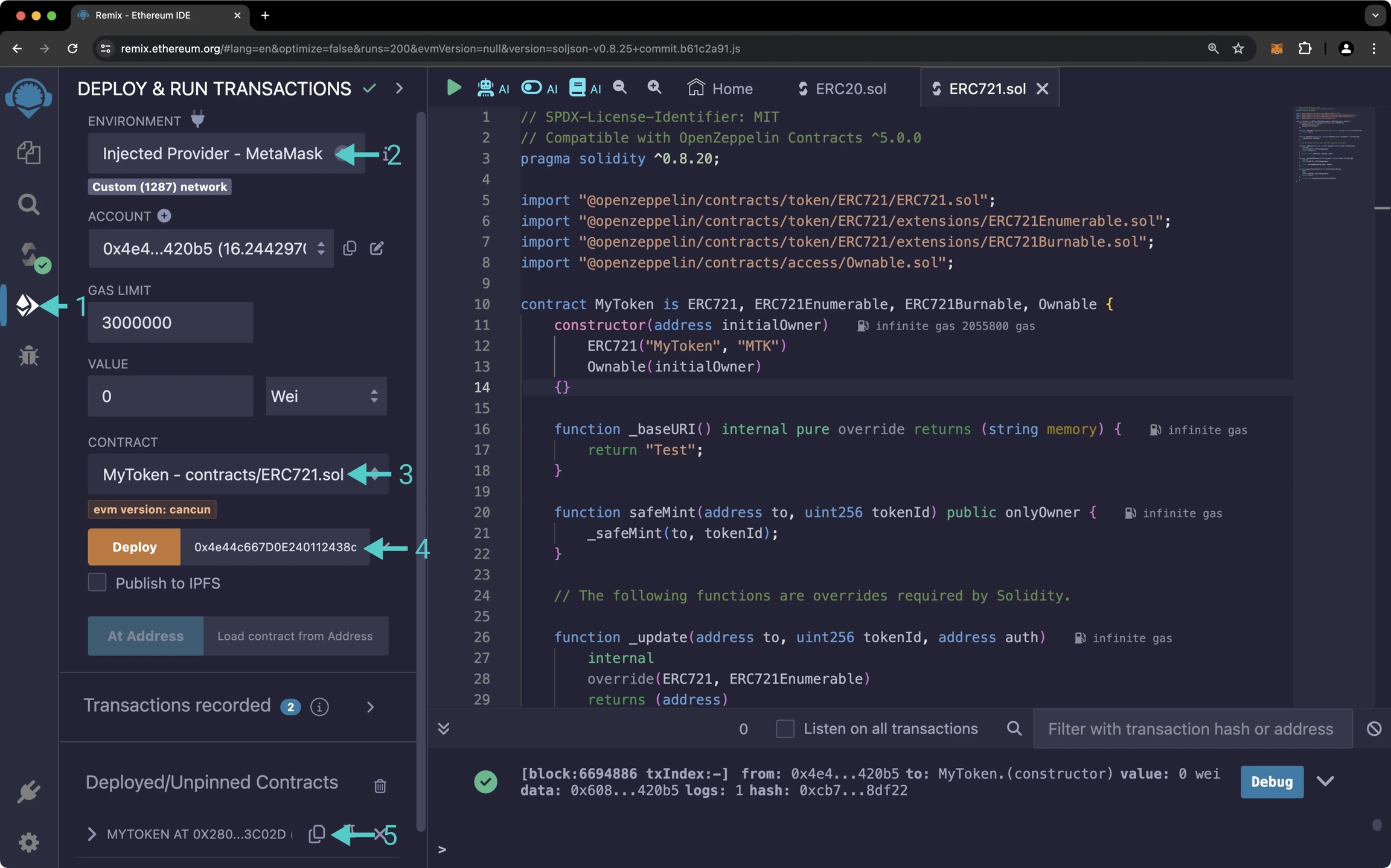
Task: Zoom out the editor font
Action: click(620, 88)
